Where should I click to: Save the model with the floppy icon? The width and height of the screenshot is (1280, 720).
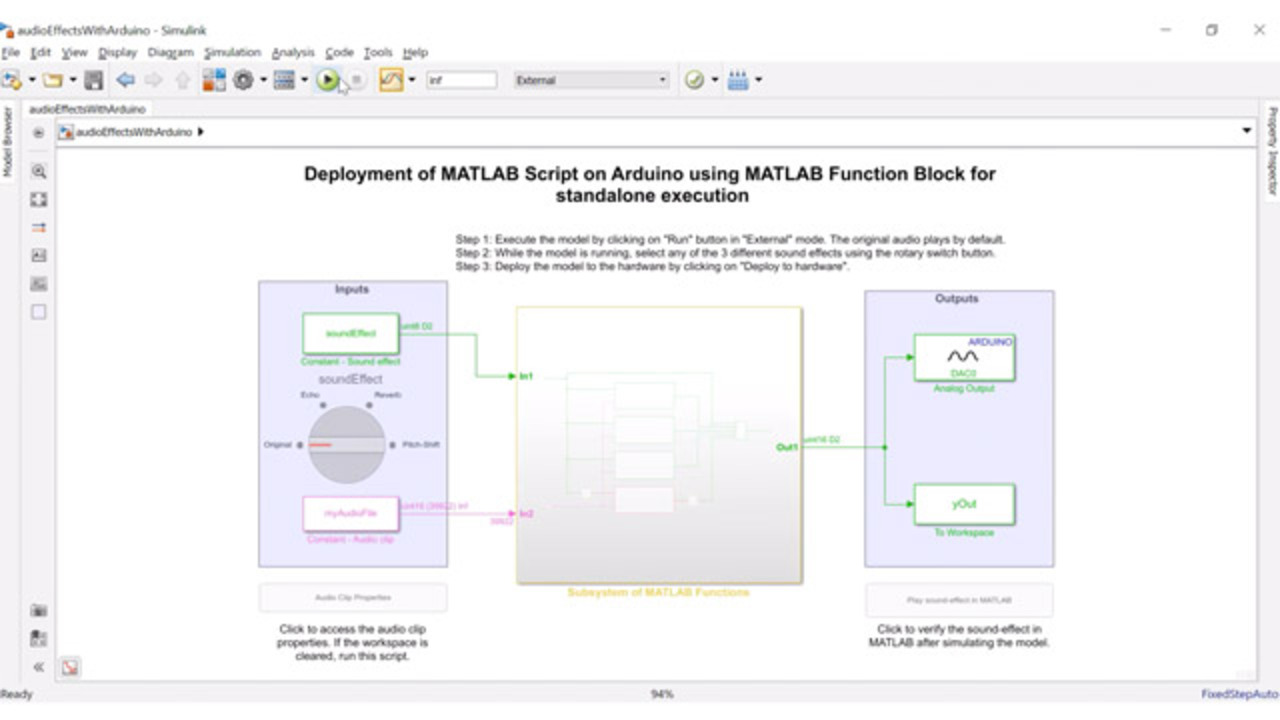(94, 80)
